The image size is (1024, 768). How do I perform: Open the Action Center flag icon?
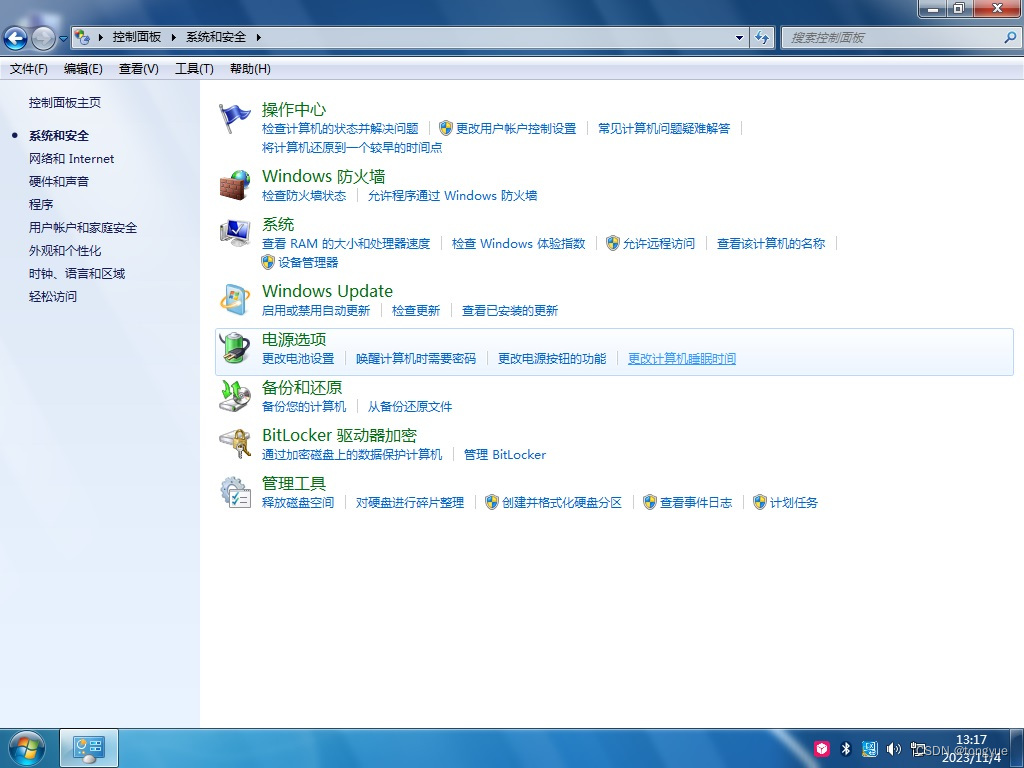click(x=234, y=118)
